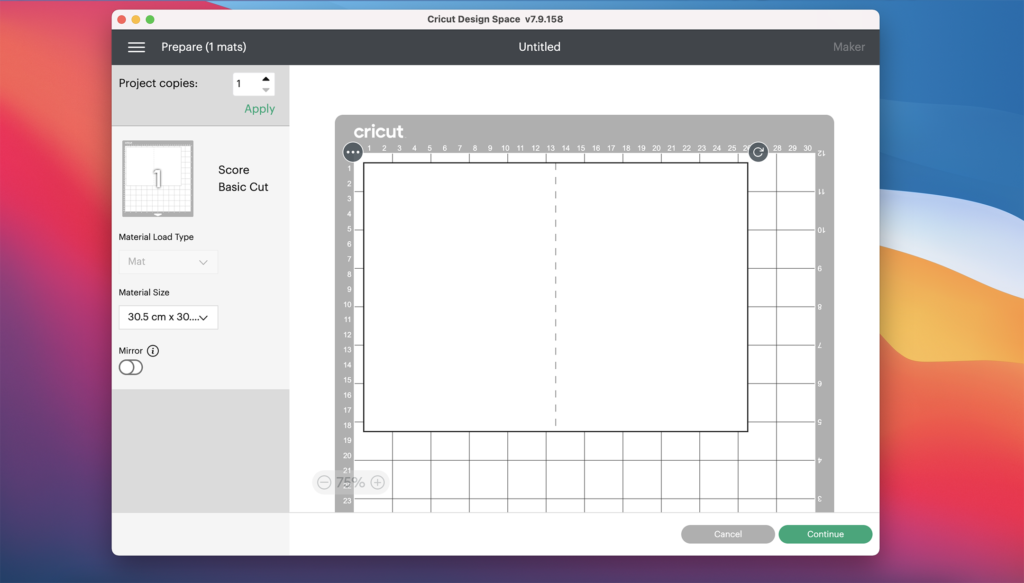Click the Mirror info icon
Screen dimensions: 1024x583
[153, 351]
